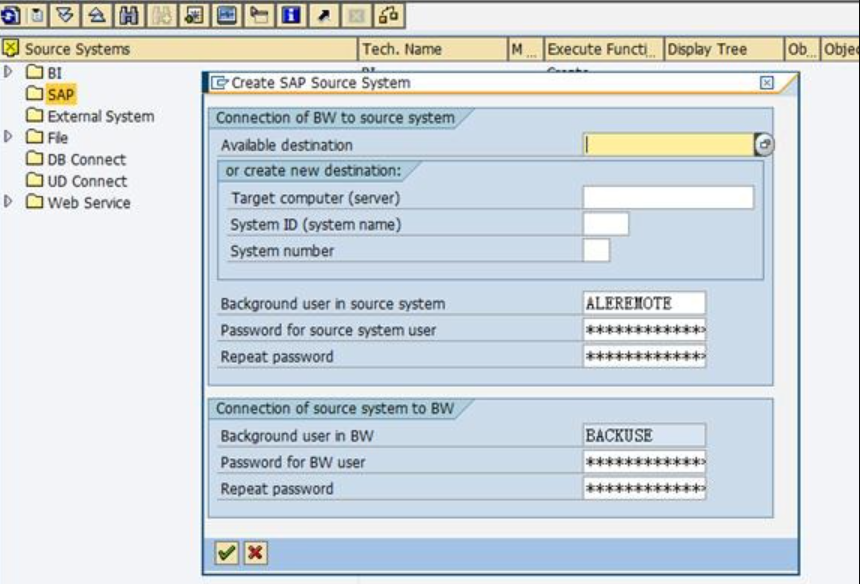Click the "or create new destination:" heading

tap(313, 171)
